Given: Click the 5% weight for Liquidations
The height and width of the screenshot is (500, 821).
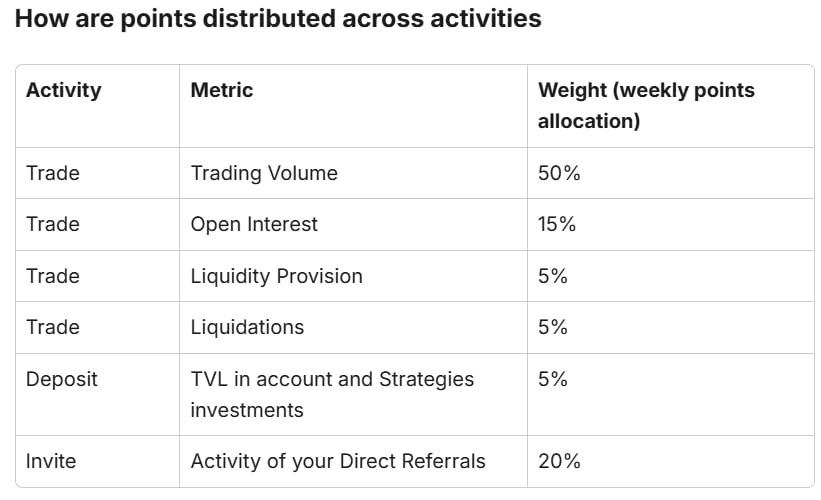Looking at the screenshot, I should point(553,327).
